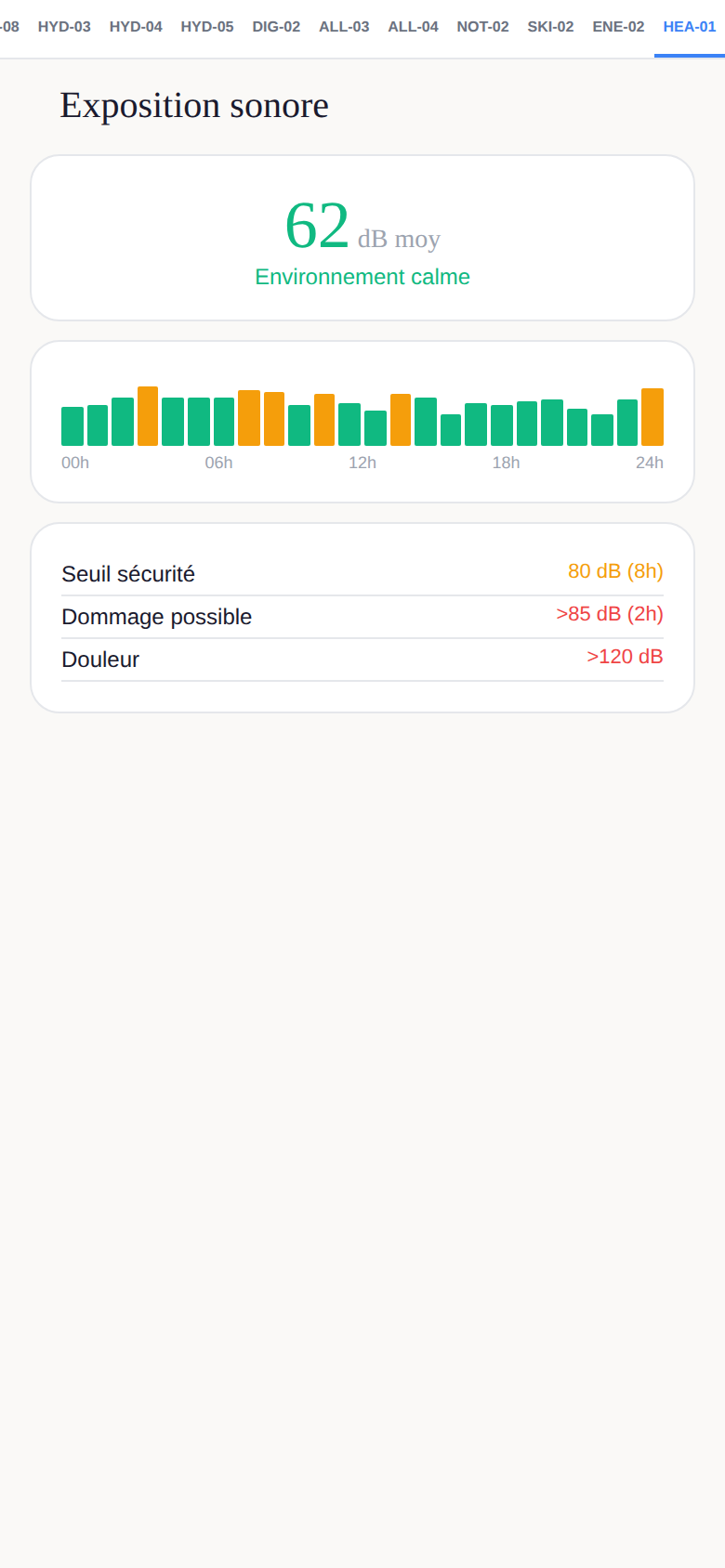Switch to the HYD-03 tab
Image resolution: width=725 pixels, height=1568 pixels.
(x=64, y=27)
